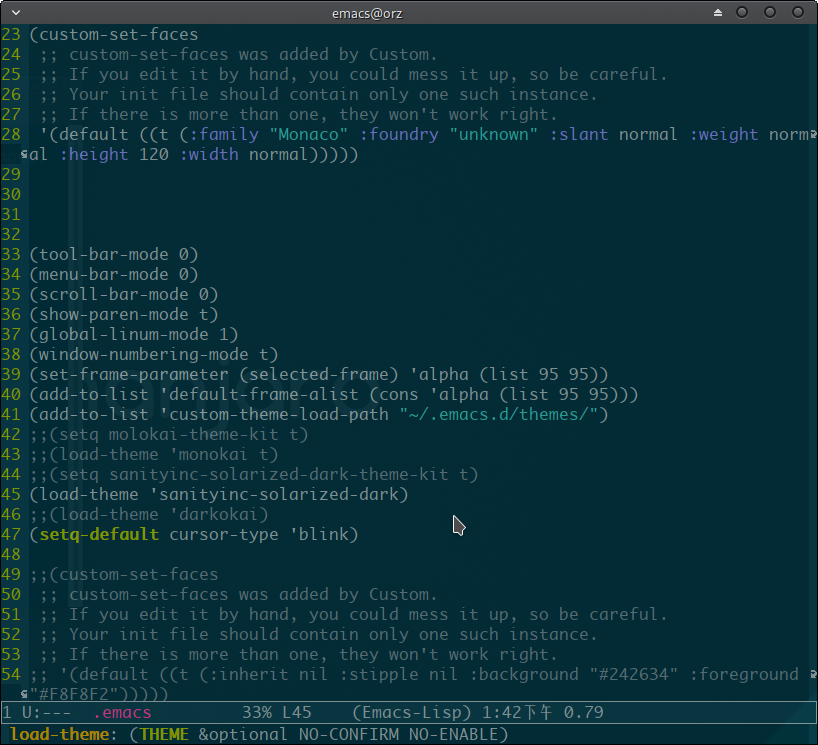Click the value "120" after :height
The height and width of the screenshot is (745, 818).
pos(154,154)
